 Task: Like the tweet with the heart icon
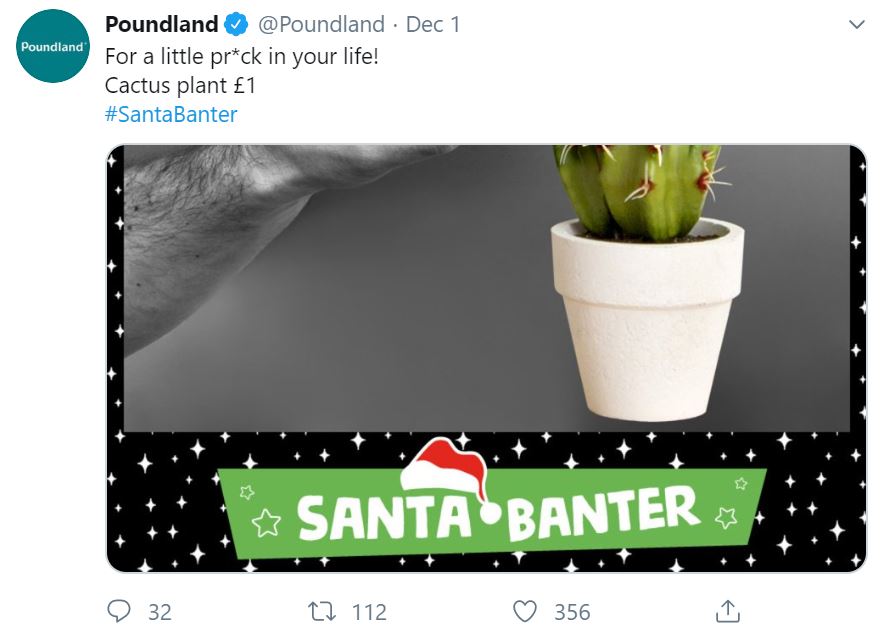(525, 612)
